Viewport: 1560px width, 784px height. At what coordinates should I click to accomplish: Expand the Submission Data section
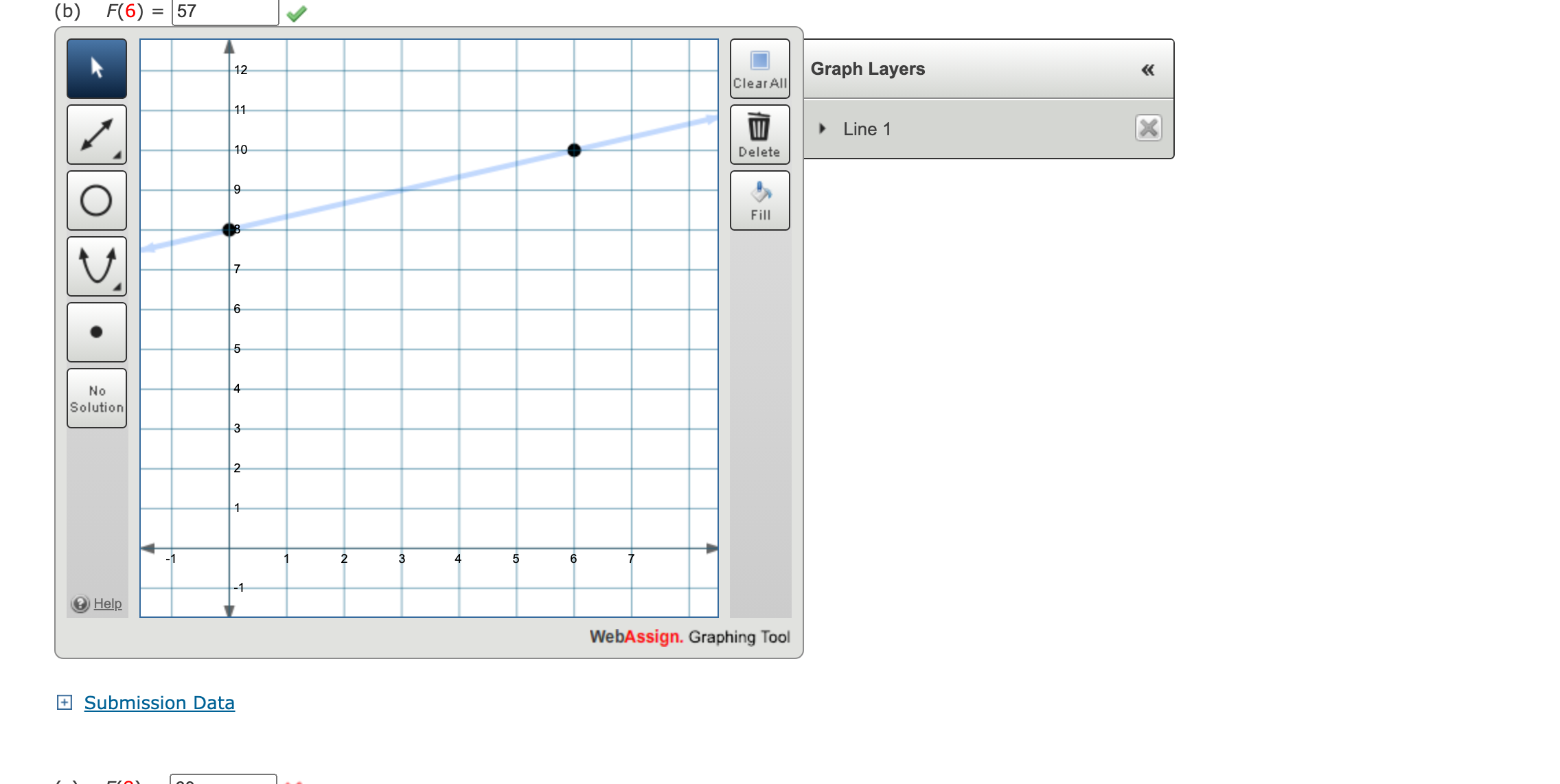[x=63, y=702]
